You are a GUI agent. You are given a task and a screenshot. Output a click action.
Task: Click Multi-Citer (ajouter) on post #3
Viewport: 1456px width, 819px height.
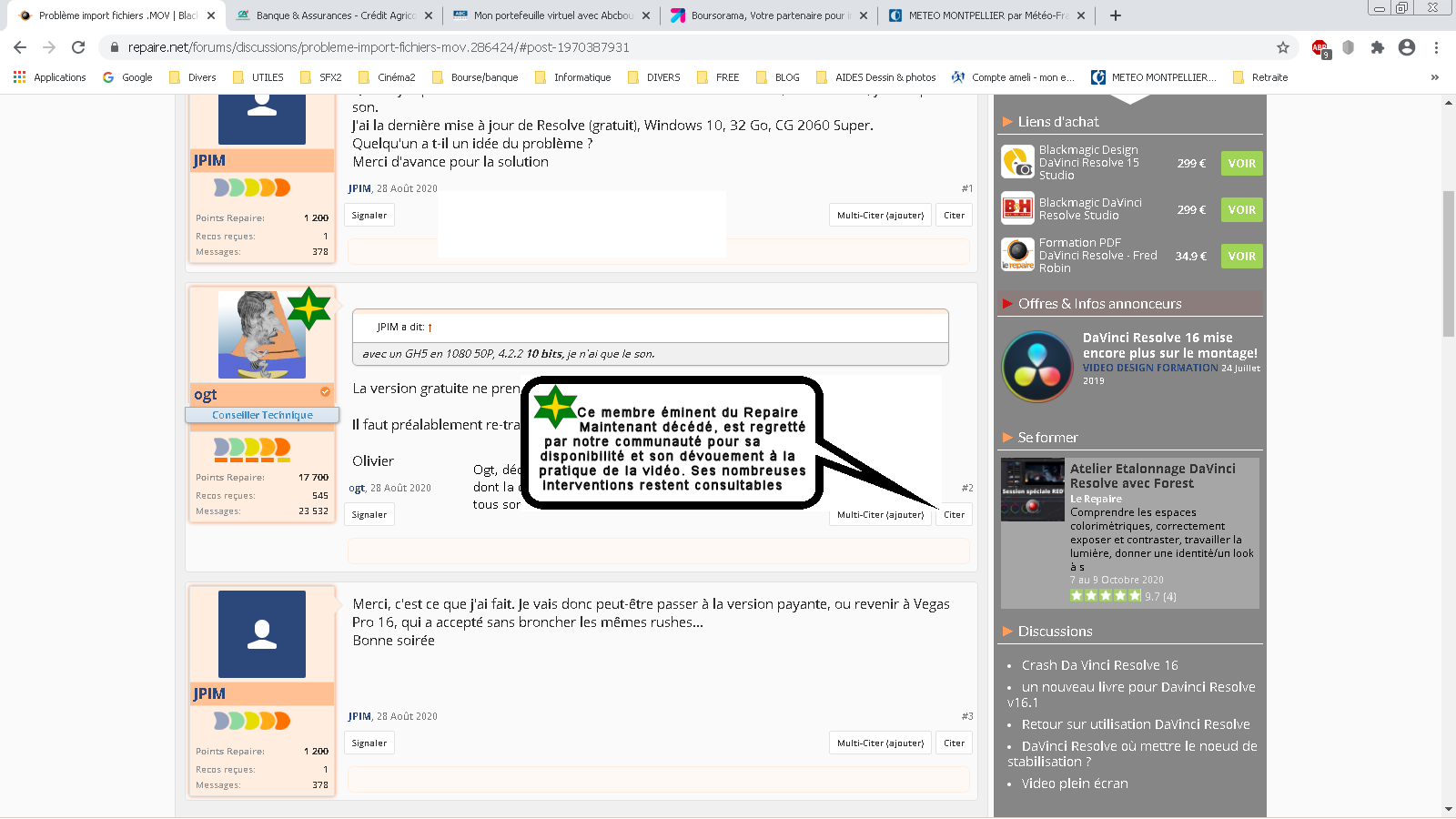point(880,743)
